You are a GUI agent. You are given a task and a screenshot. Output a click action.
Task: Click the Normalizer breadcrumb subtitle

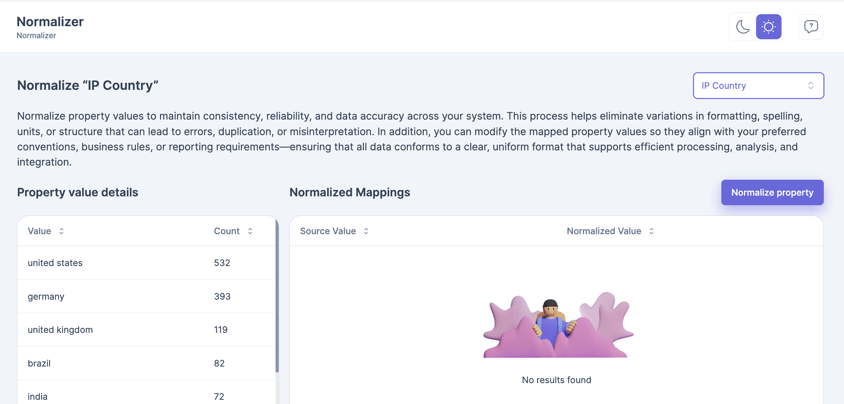tap(36, 36)
